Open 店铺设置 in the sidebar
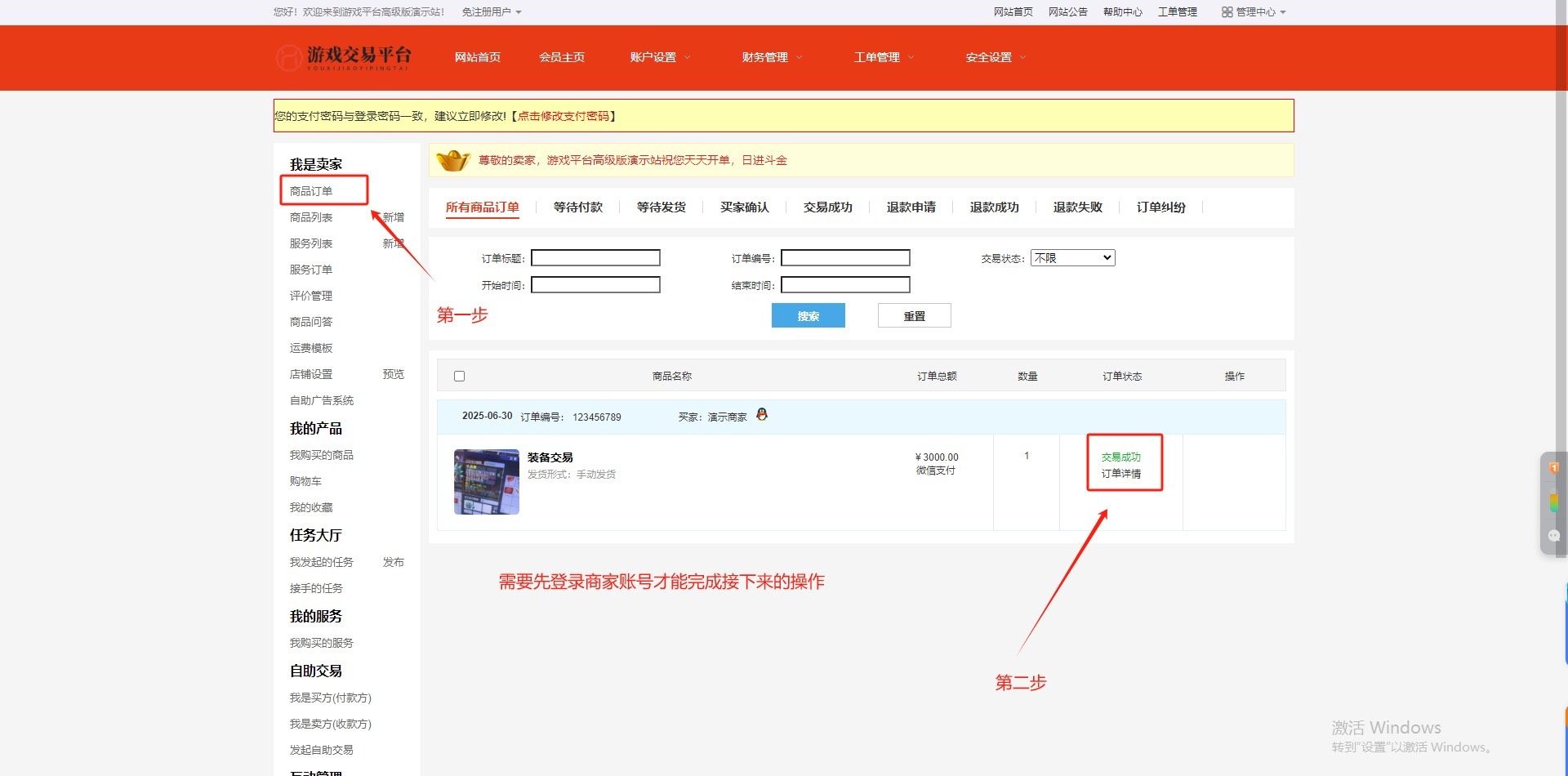Screen dimensions: 1568x776 311,374
